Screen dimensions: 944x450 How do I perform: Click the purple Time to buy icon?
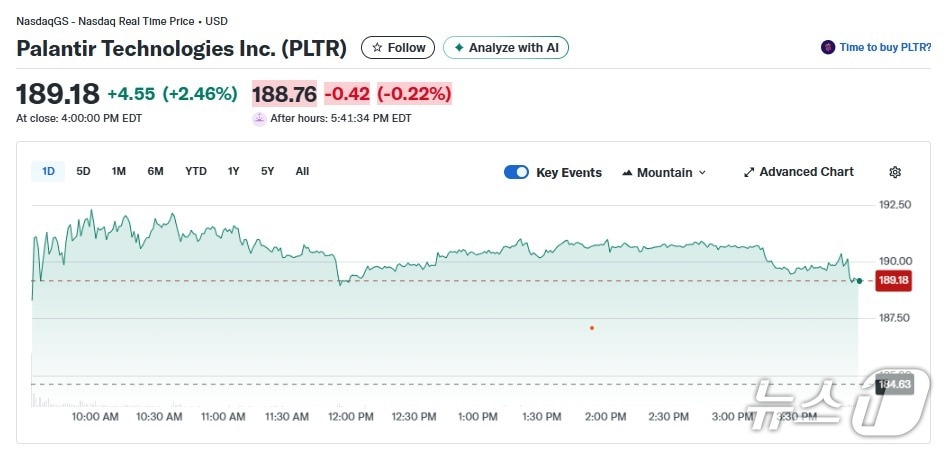tap(827, 47)
